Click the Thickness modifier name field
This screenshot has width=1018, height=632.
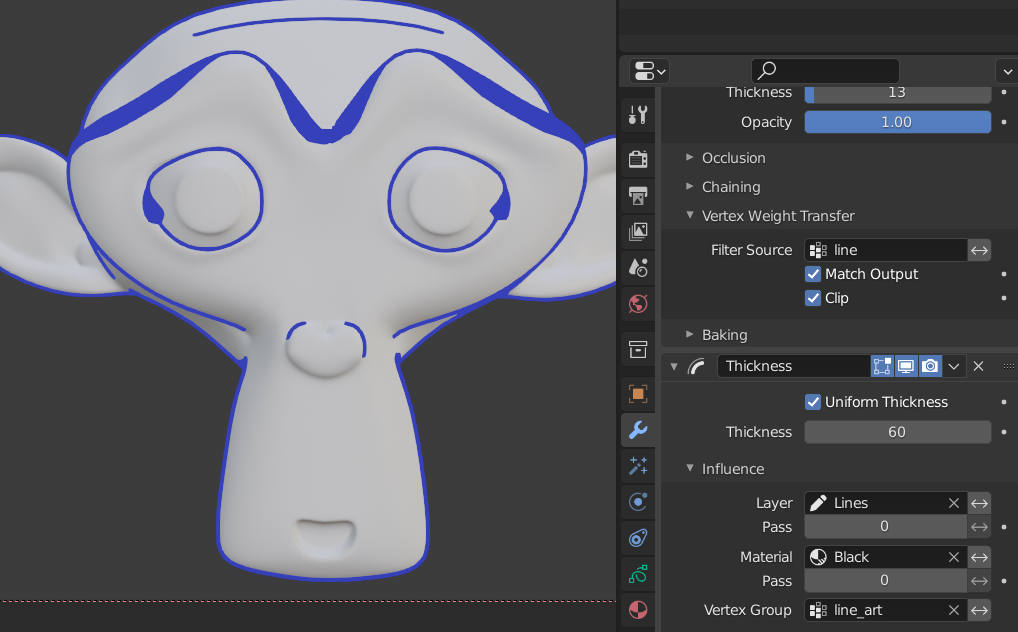[794, 366]
